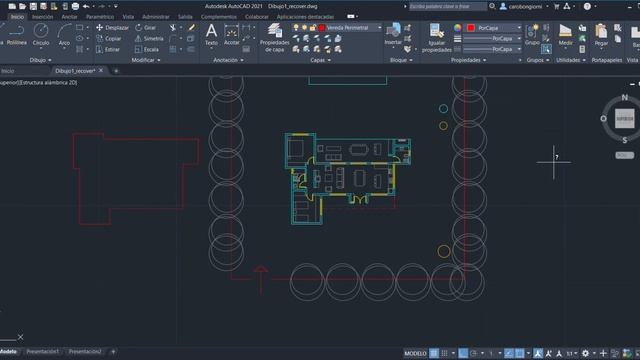640x360 pixels.
Task: Click the red layer color swatch
Action: pos(322,28)
